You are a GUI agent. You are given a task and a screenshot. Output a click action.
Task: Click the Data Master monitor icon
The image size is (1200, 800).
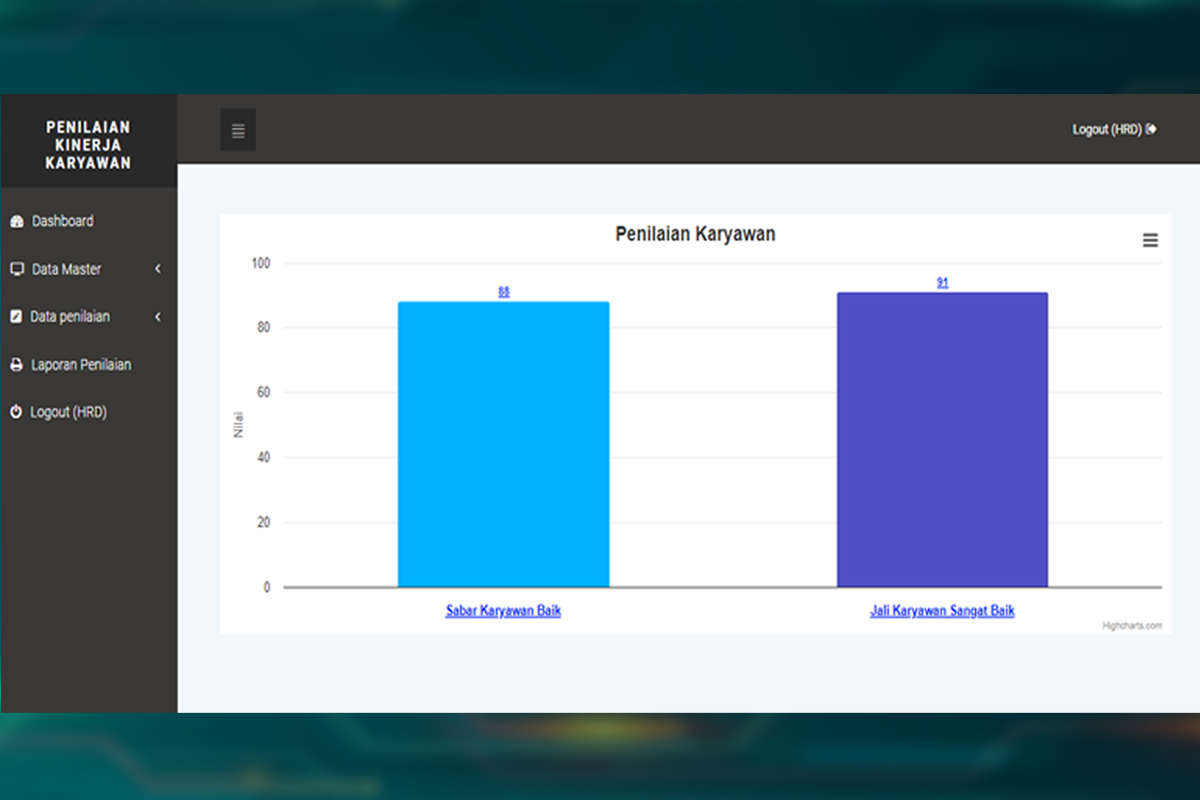click(x=16, y=269)
